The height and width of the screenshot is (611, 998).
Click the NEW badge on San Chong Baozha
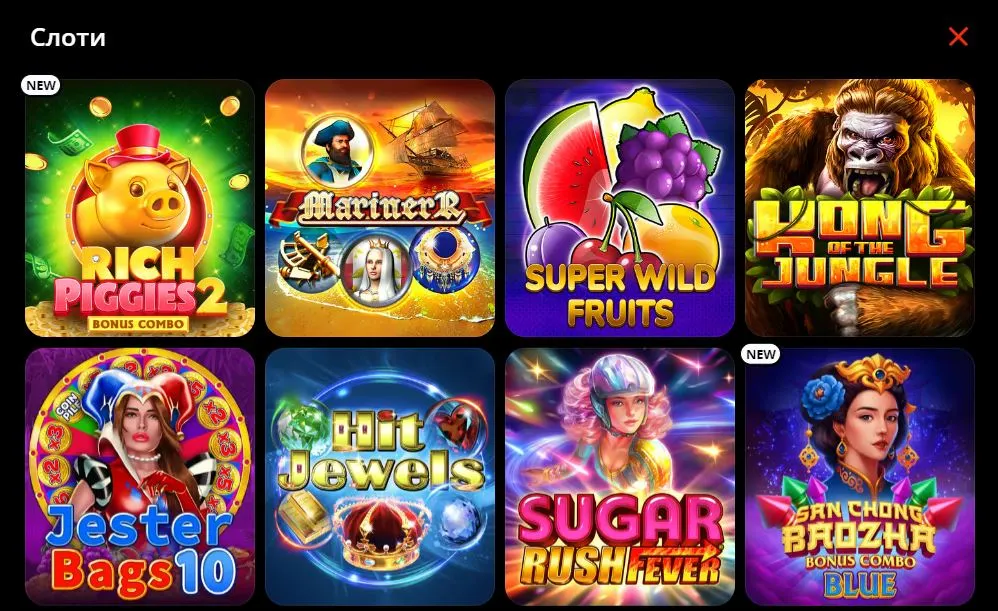pos(761,354)
